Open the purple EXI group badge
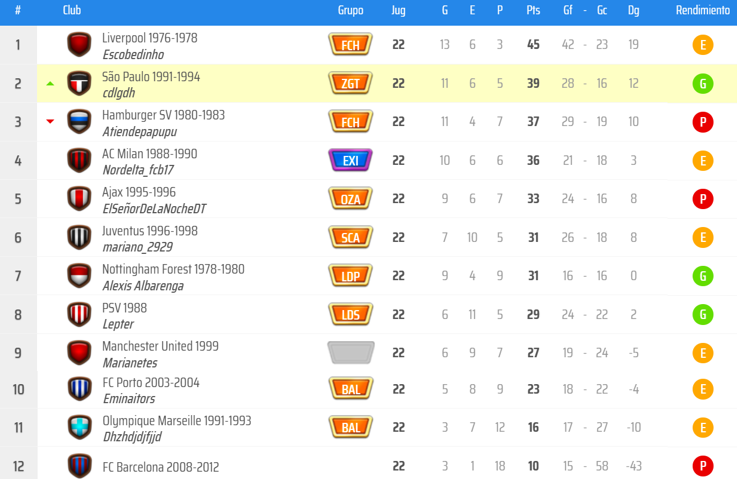The width and height of the screenshot is (737, 479). point(350,160)
